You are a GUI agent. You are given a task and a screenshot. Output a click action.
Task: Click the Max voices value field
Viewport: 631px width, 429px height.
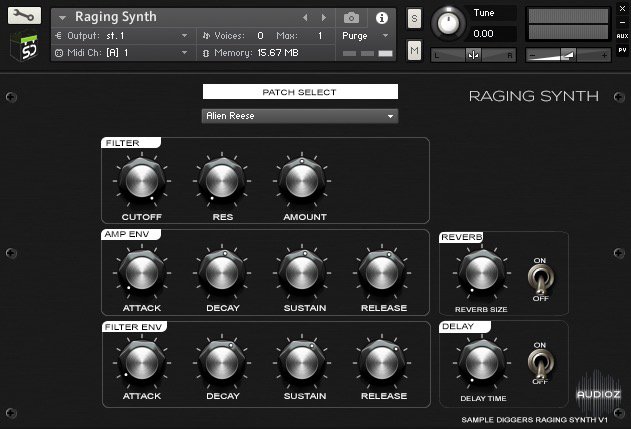point(320,36)
